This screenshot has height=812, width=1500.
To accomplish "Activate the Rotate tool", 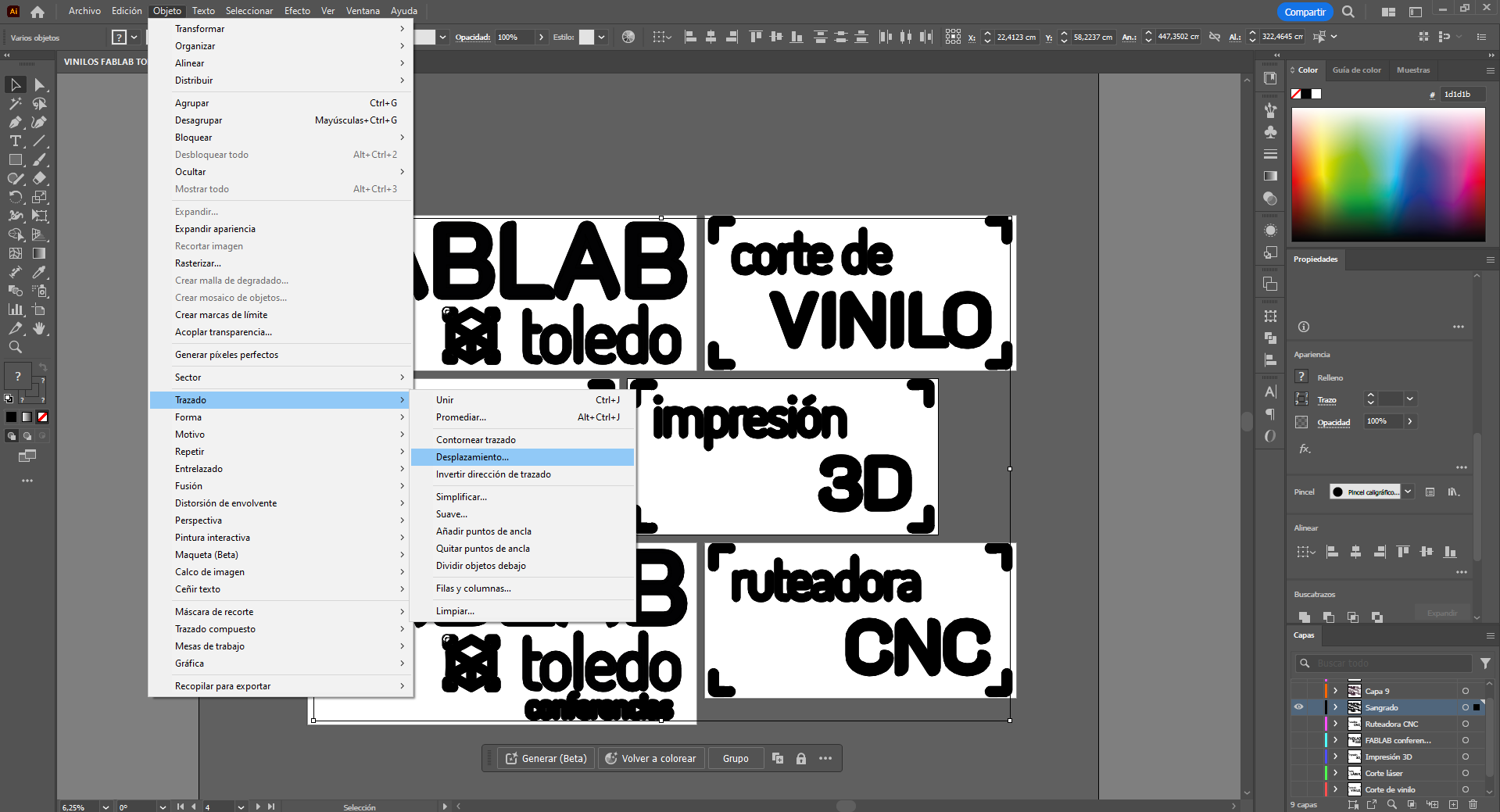I will (16, 197).
